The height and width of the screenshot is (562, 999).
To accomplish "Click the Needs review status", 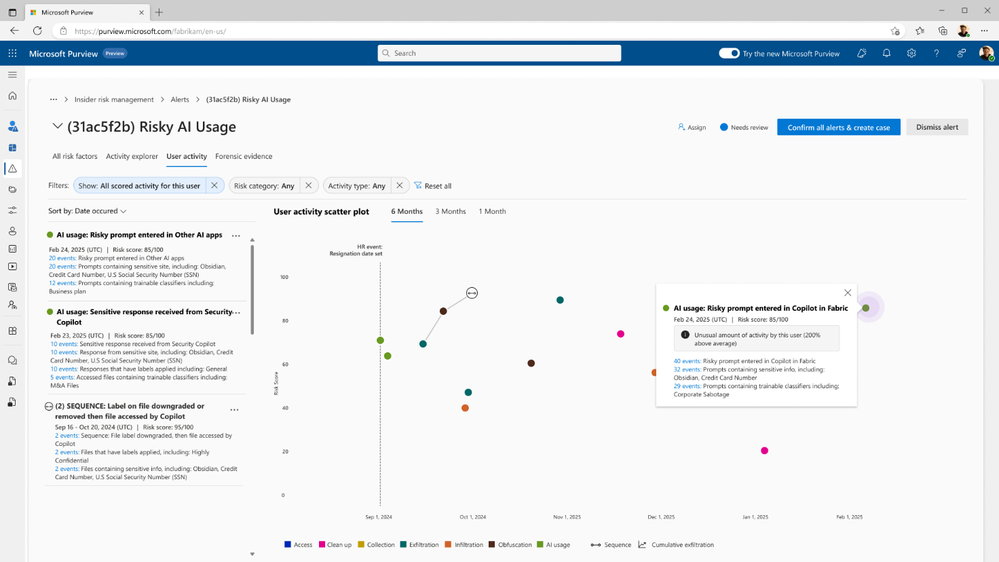I will pyautogui.click(x=744, y=127).
